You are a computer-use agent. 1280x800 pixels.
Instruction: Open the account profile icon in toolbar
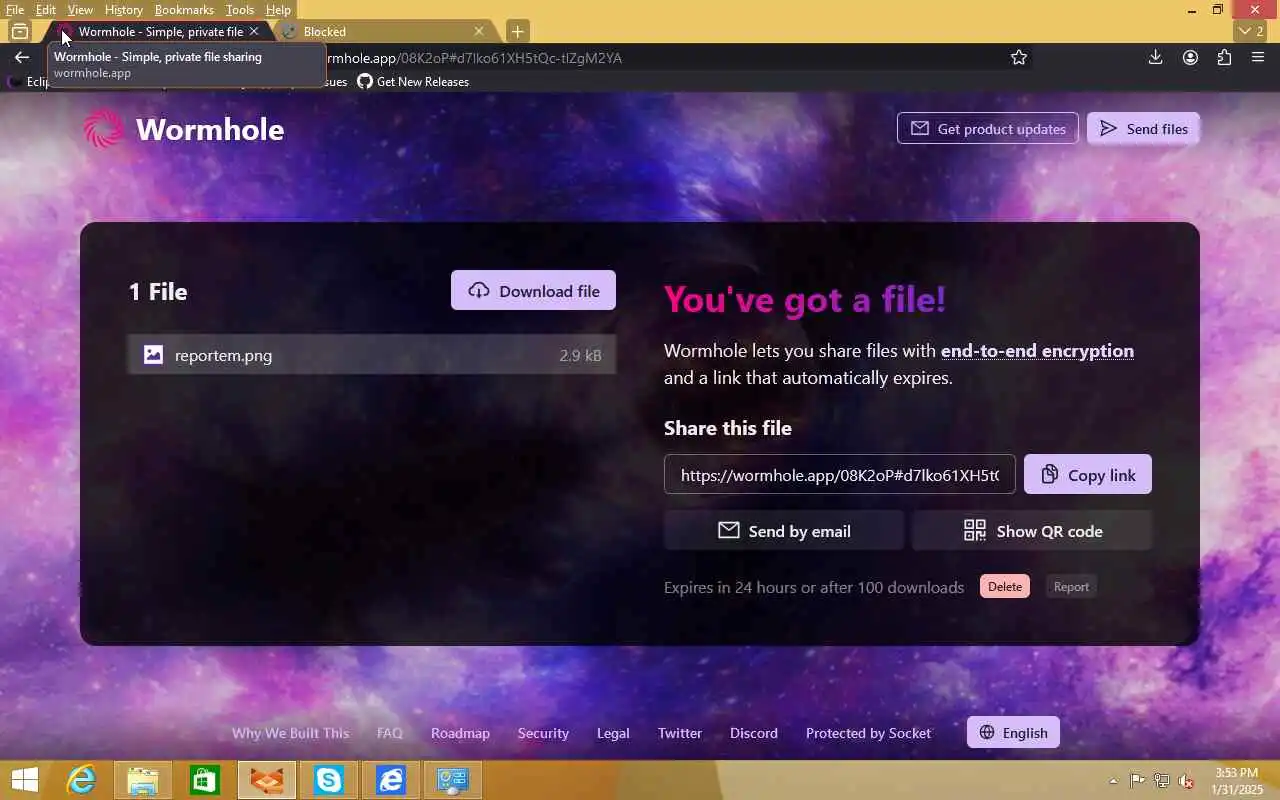pos(1190,57)
